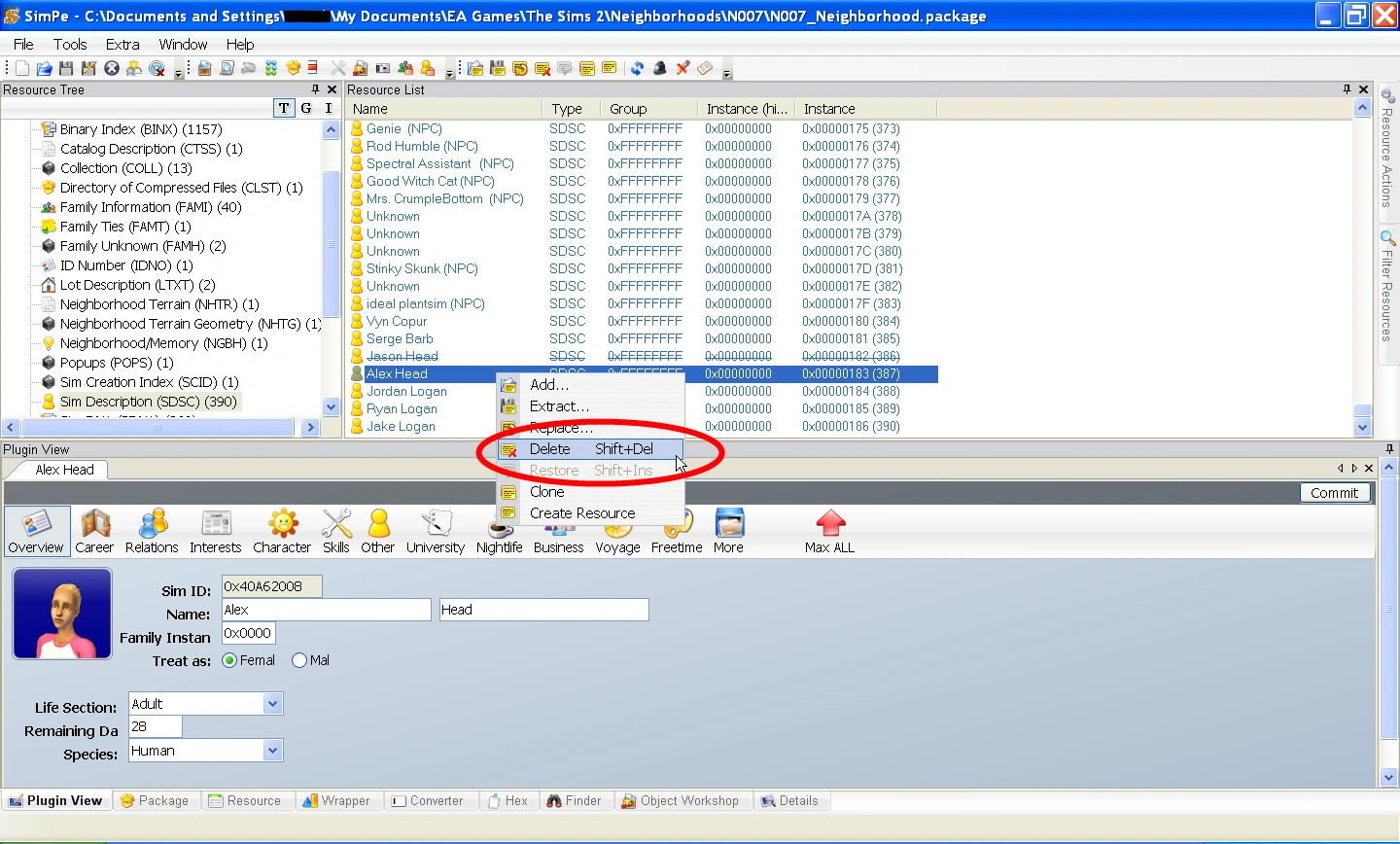Expand the Life Section dropdown

point(272,703)
